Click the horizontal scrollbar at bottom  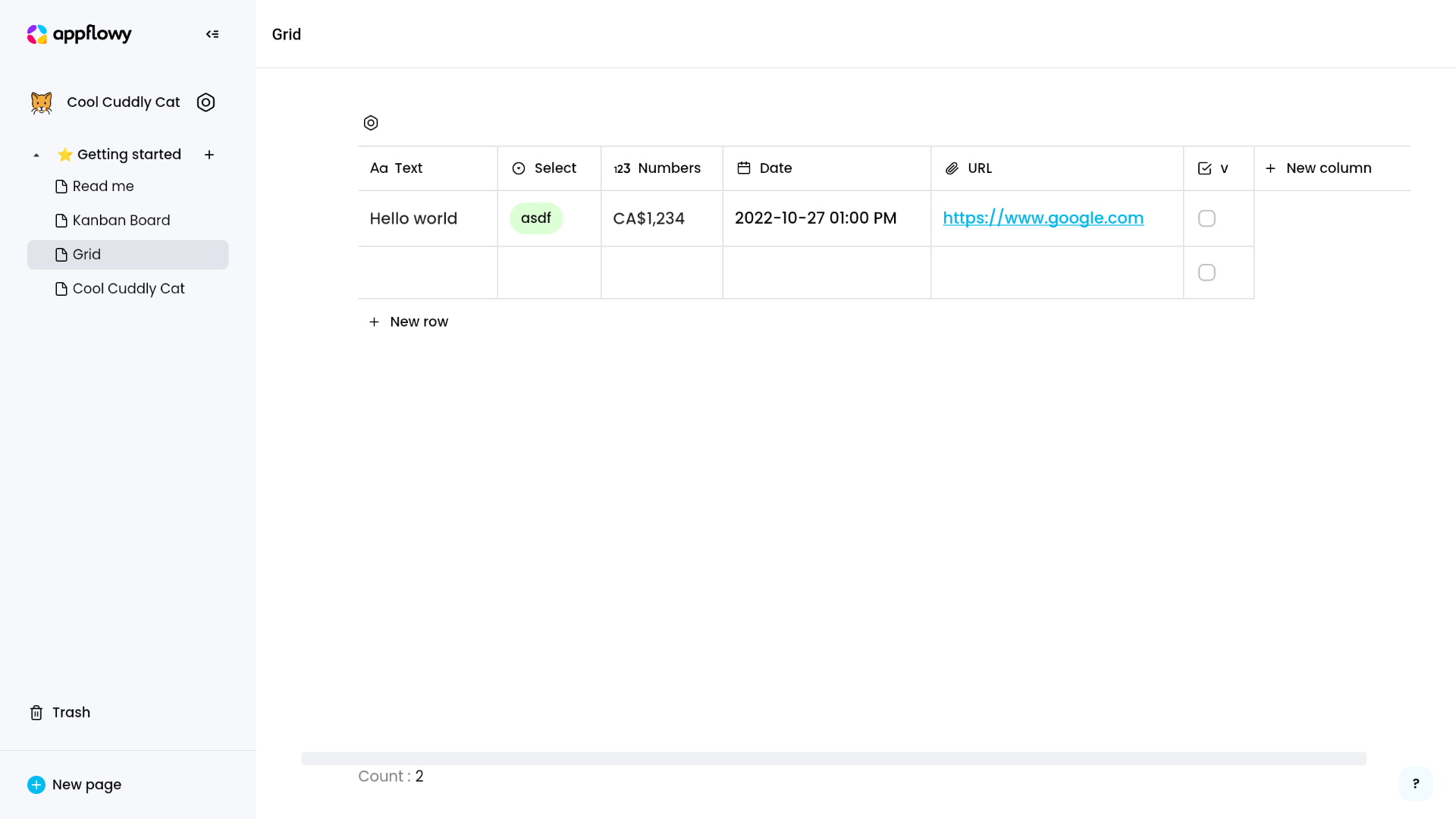coord(833,758)
